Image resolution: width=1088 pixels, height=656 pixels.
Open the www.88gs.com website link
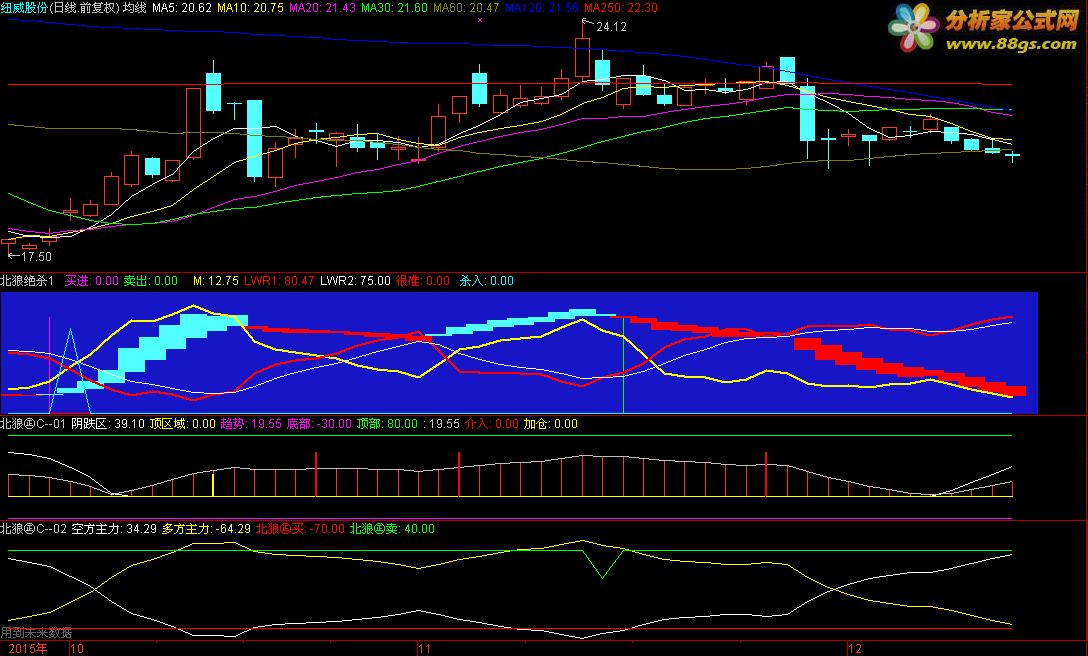(x=1011, y=44)
